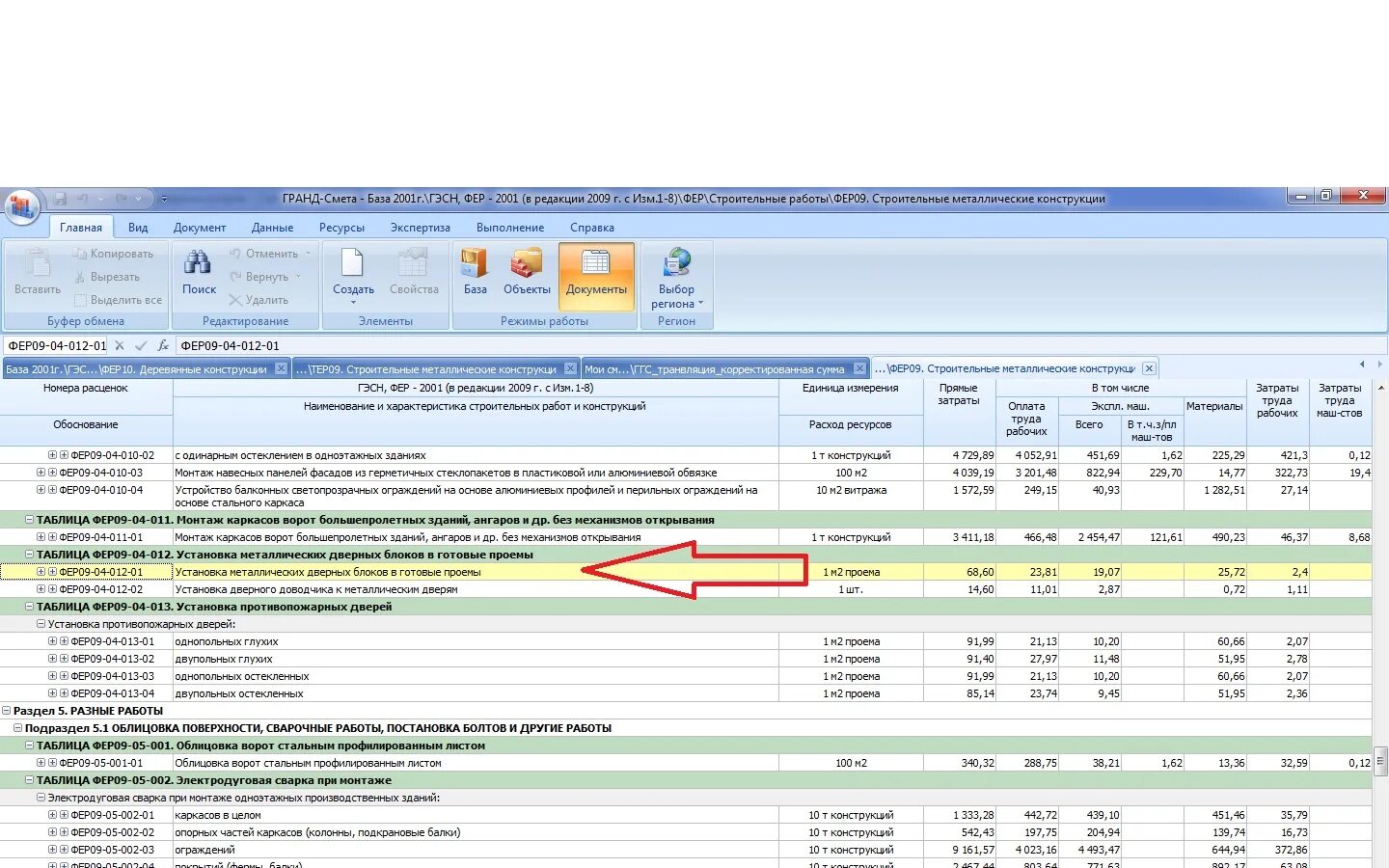
Task: Click the name box showing ФЕР09-04-012-01
Action: point(56,345)
